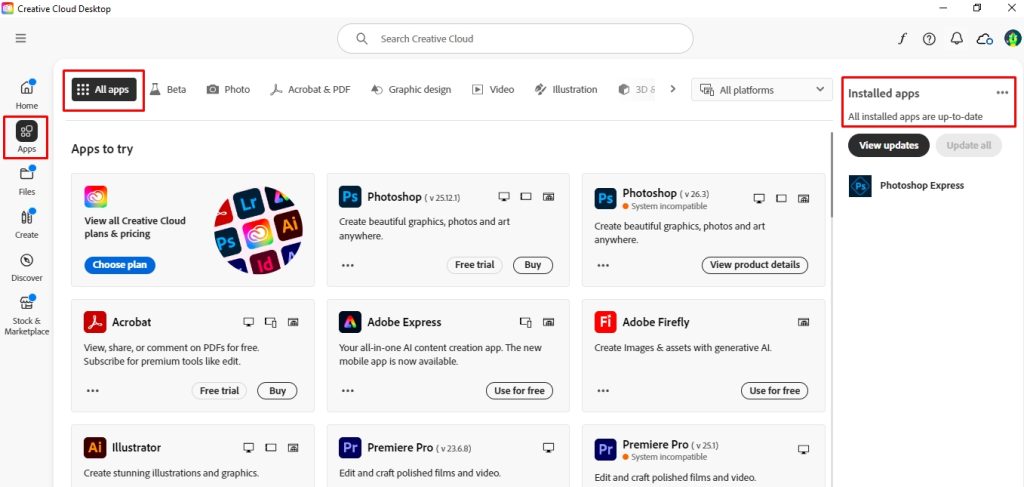Go to Home in sidebar
The height and width of the screenshot is (487, 1024).
pos(27,95)
